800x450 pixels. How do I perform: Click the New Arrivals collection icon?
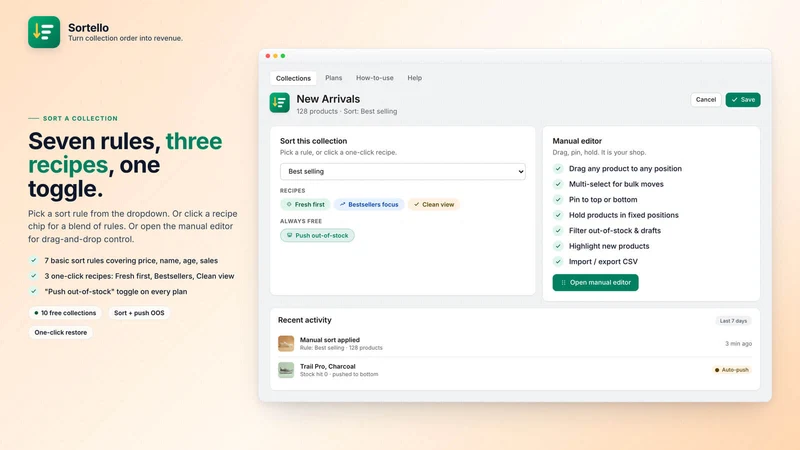click(x=280, y=103)
